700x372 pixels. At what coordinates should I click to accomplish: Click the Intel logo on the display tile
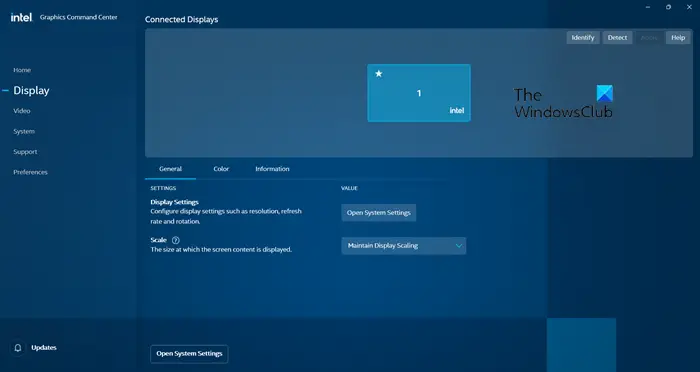click(x=456, y=110)
